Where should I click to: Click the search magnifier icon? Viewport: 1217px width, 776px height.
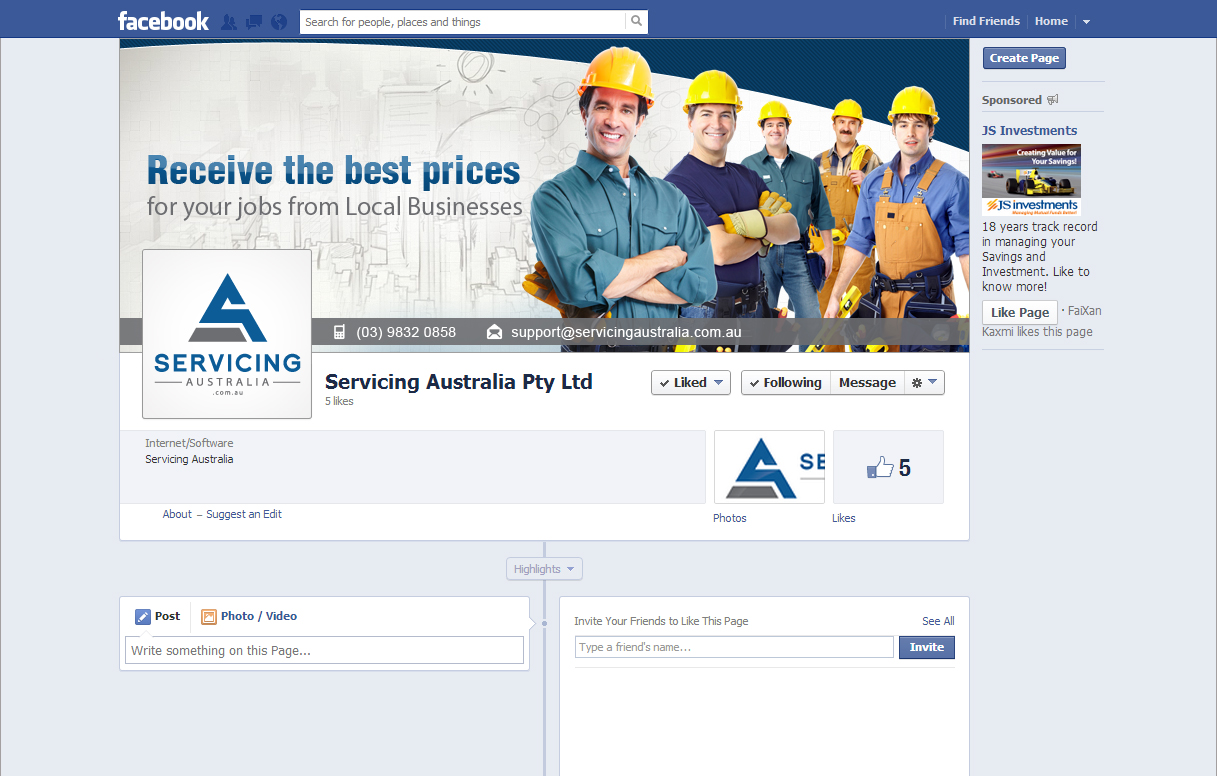pyautogui.click(x=636, y=21)
